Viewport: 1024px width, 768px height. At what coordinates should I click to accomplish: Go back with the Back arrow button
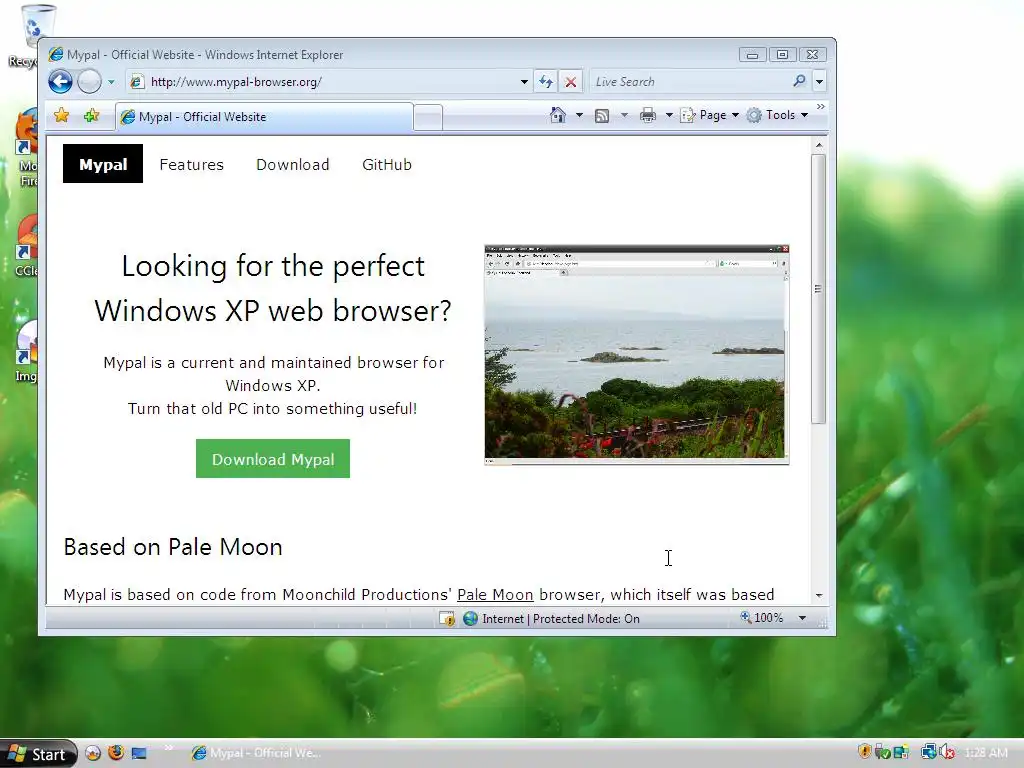60,82
